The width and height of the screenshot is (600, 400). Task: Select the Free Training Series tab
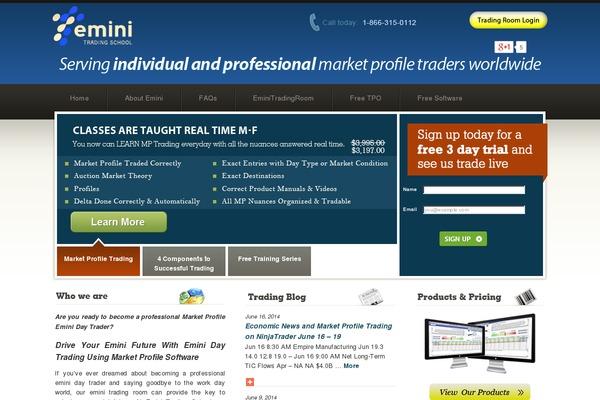click(x=269, y=261)
